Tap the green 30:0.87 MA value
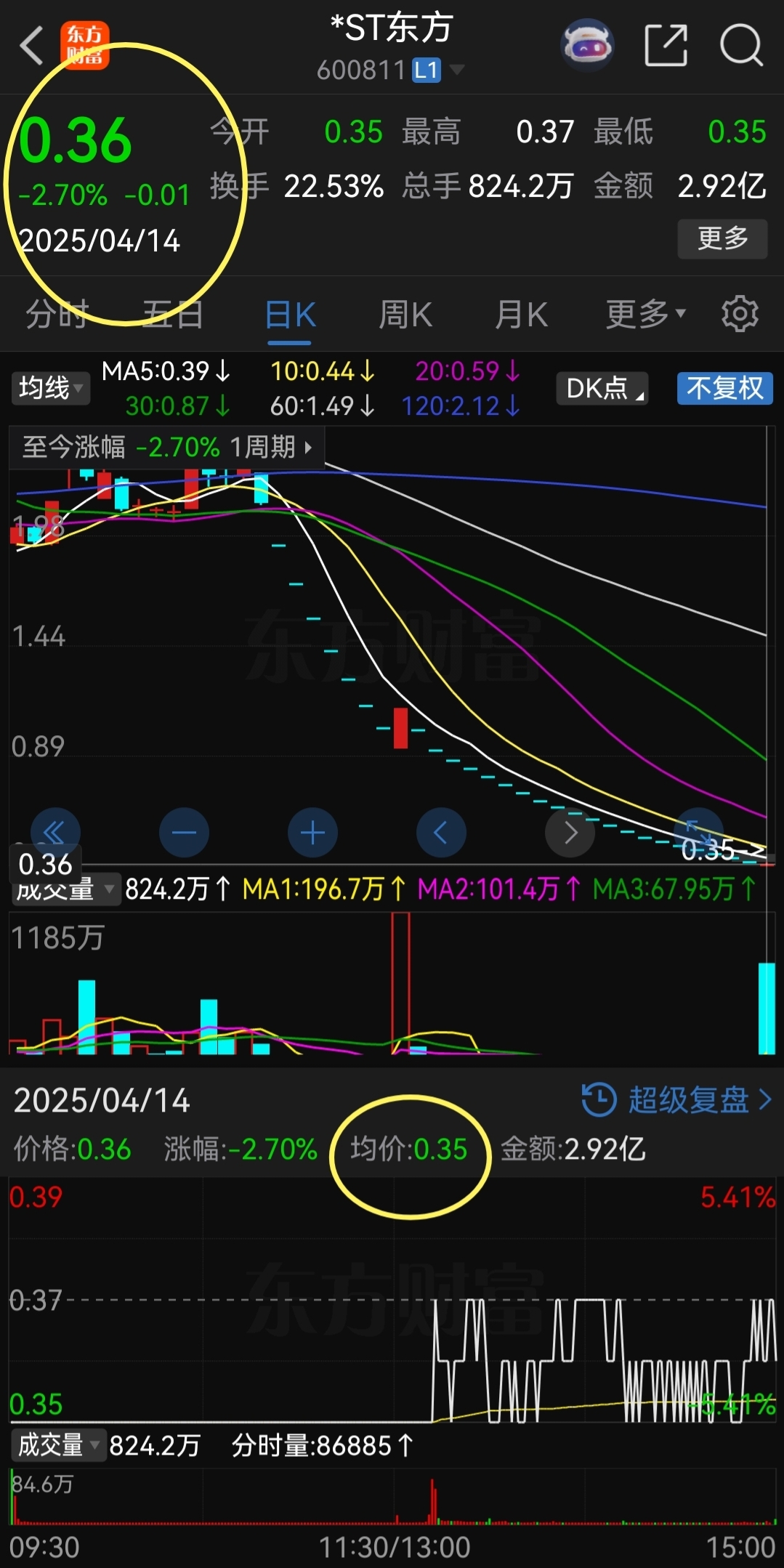Screen dimensions: 784x1568 coord(178,405)
